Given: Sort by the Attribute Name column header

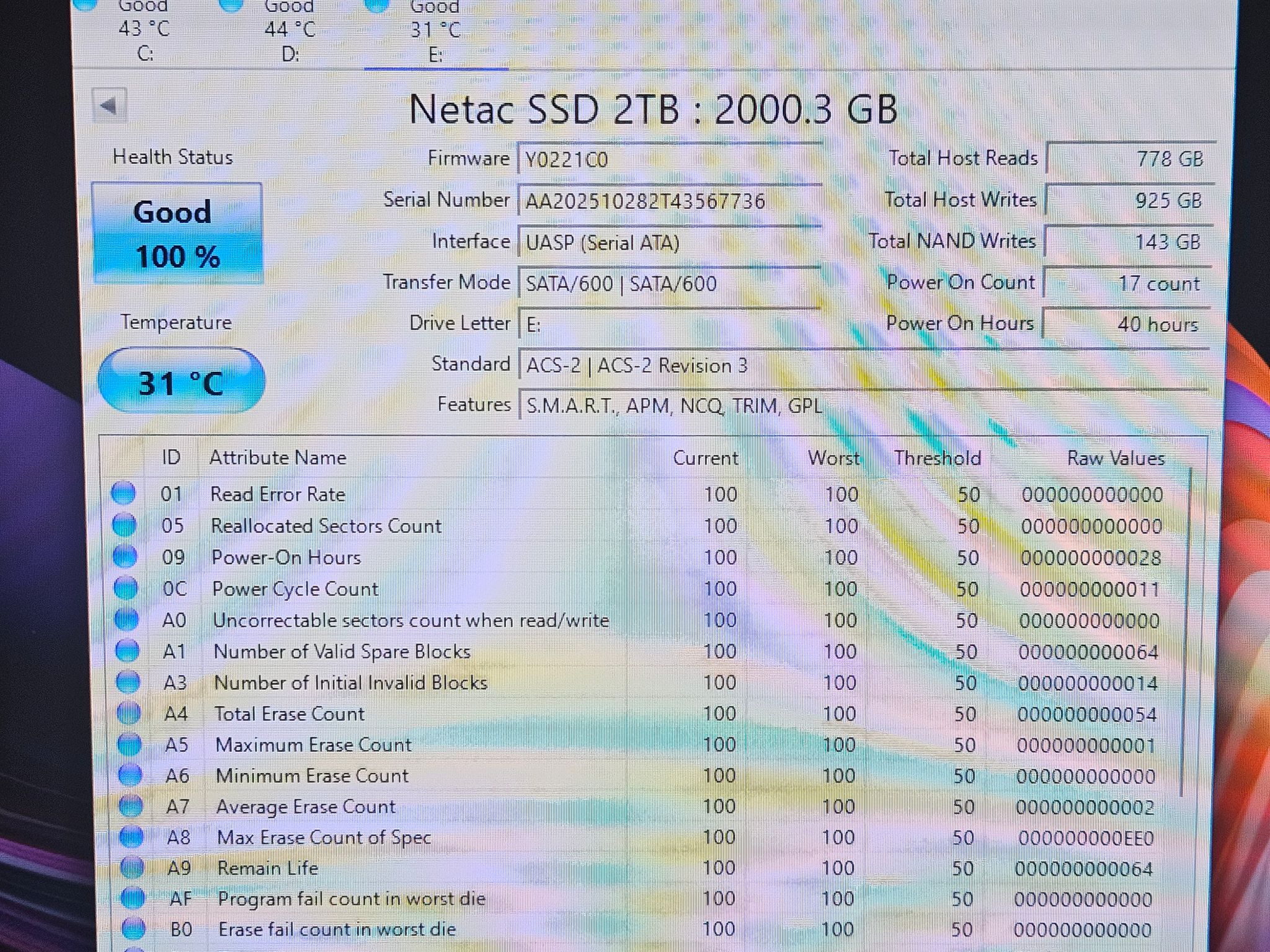Looking at the screenshot, I should pyautogui.click(x=278, y=458).
